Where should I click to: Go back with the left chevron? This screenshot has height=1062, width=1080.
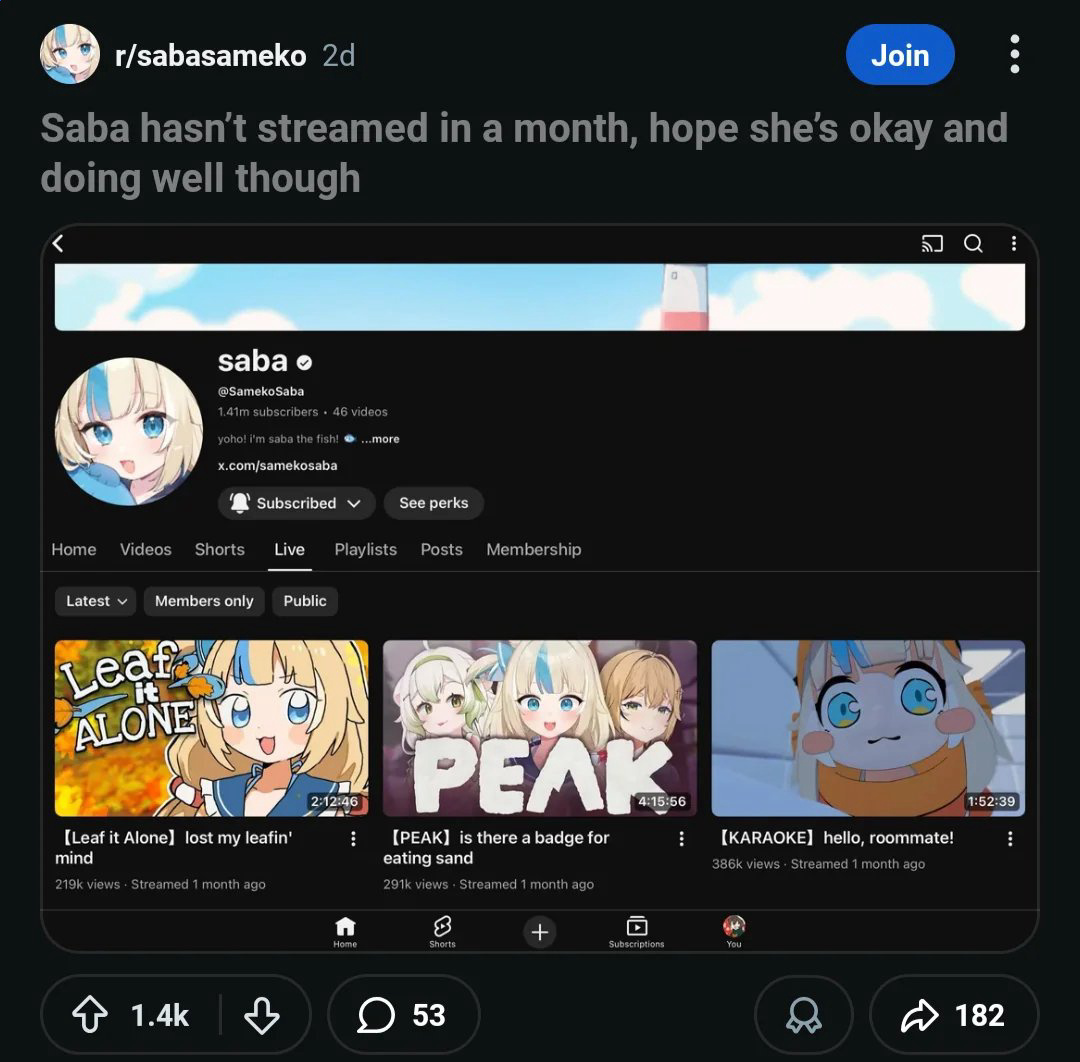pos(59,243)
